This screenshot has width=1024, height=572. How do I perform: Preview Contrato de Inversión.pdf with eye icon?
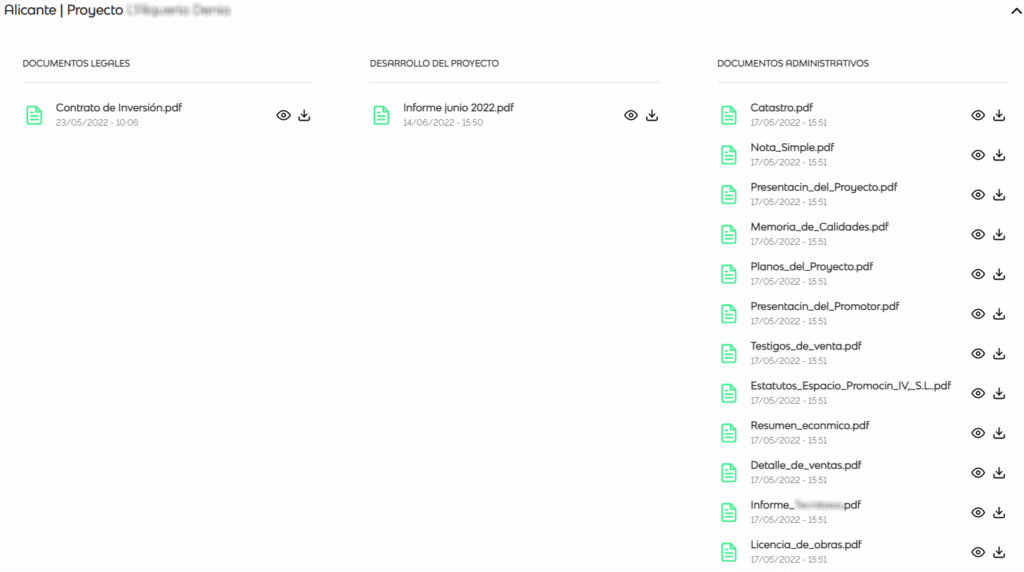(x=283, y=115)
